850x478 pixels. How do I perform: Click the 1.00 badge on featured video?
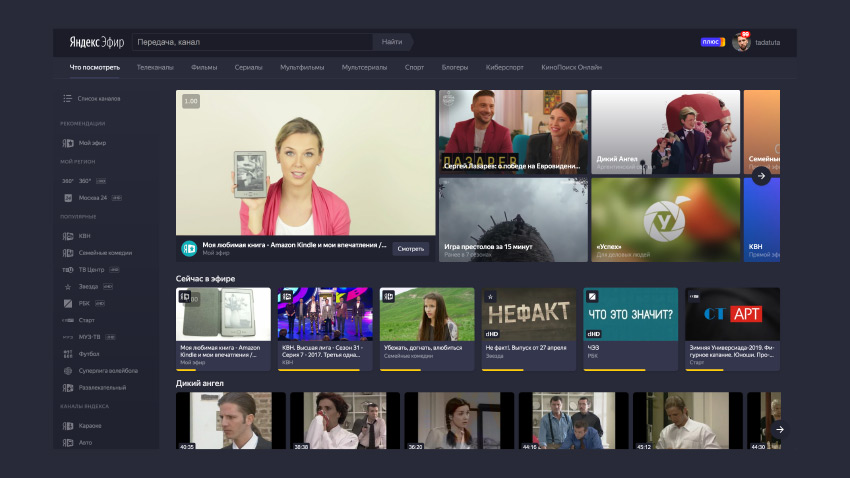191,101
